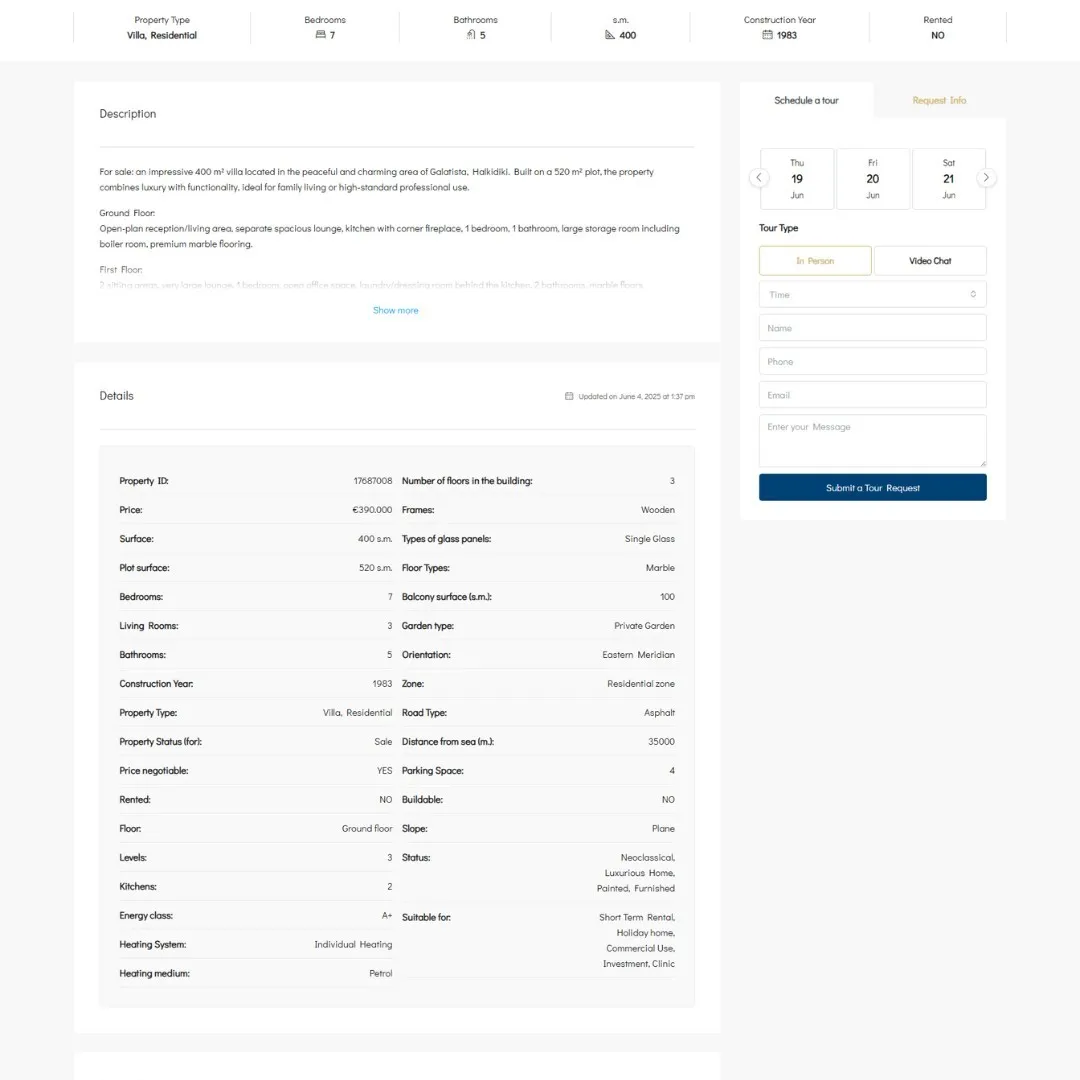This screenshot has width=1080, height=1080.
Task: Click Balcony surface value 100
Action: (667, 596)
